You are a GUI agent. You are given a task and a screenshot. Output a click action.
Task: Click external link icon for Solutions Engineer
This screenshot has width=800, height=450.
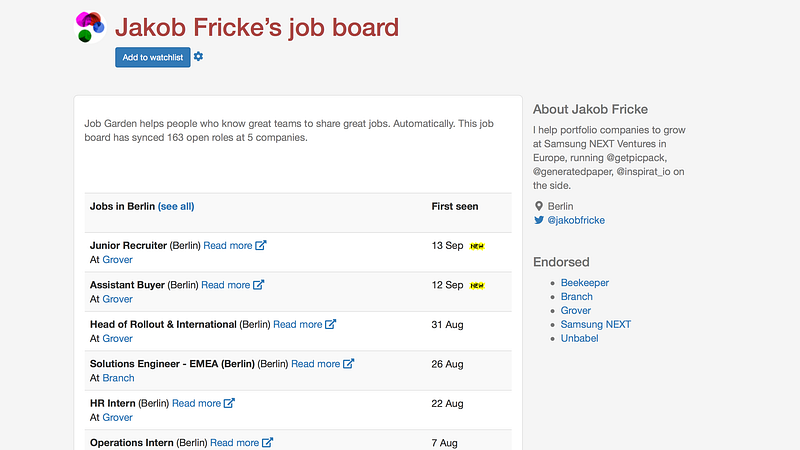[x=349, y=364]
